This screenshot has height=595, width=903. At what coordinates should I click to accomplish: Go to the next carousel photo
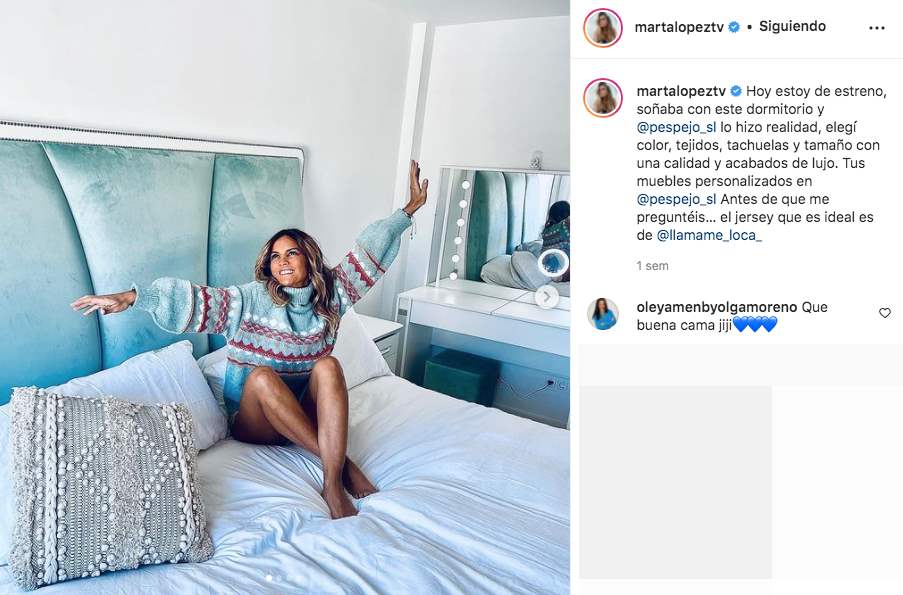pos(546,297)
